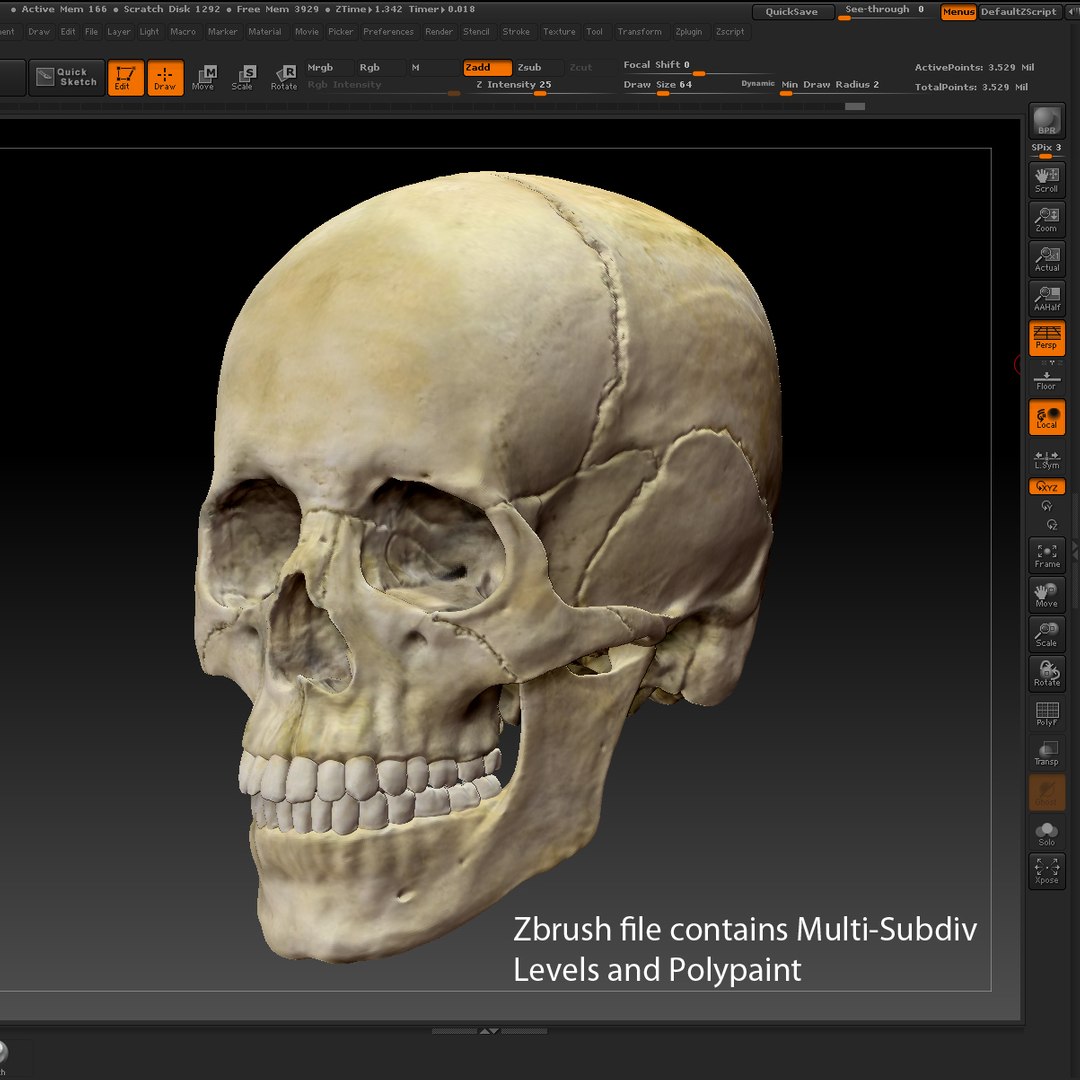This screenshot has height=1080, width=1080.
Task: Open the Picker menu
Action: pyautogui.click(x=340, y=32)
